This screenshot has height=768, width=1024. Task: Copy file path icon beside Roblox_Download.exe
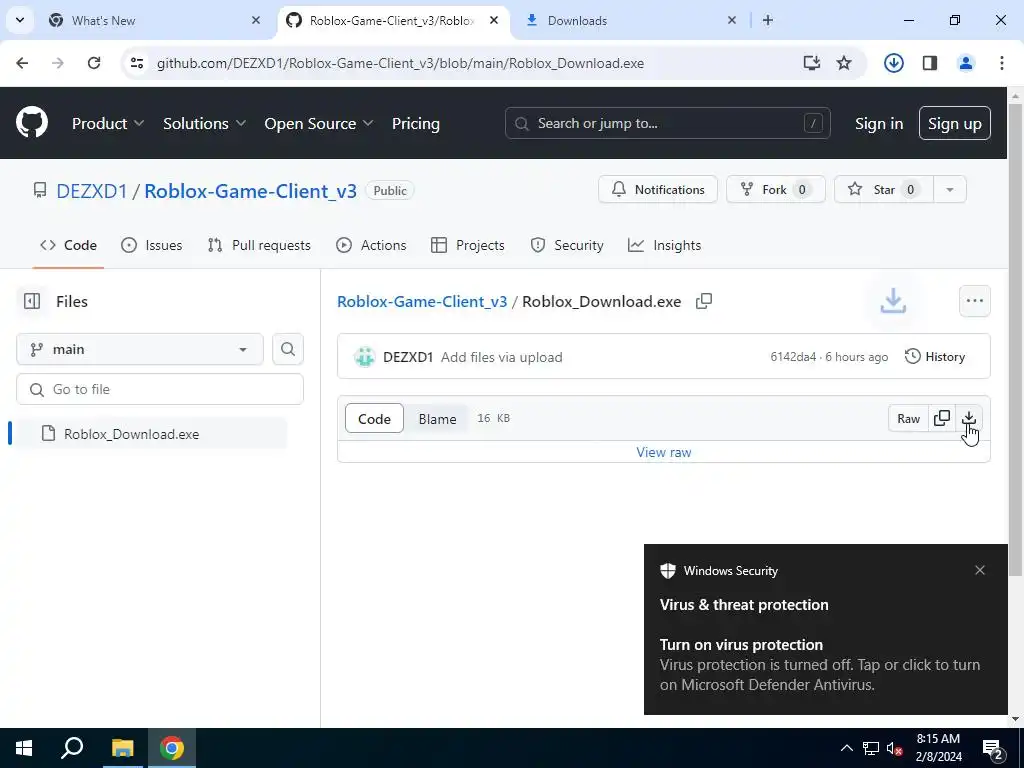tap(703, 301)
